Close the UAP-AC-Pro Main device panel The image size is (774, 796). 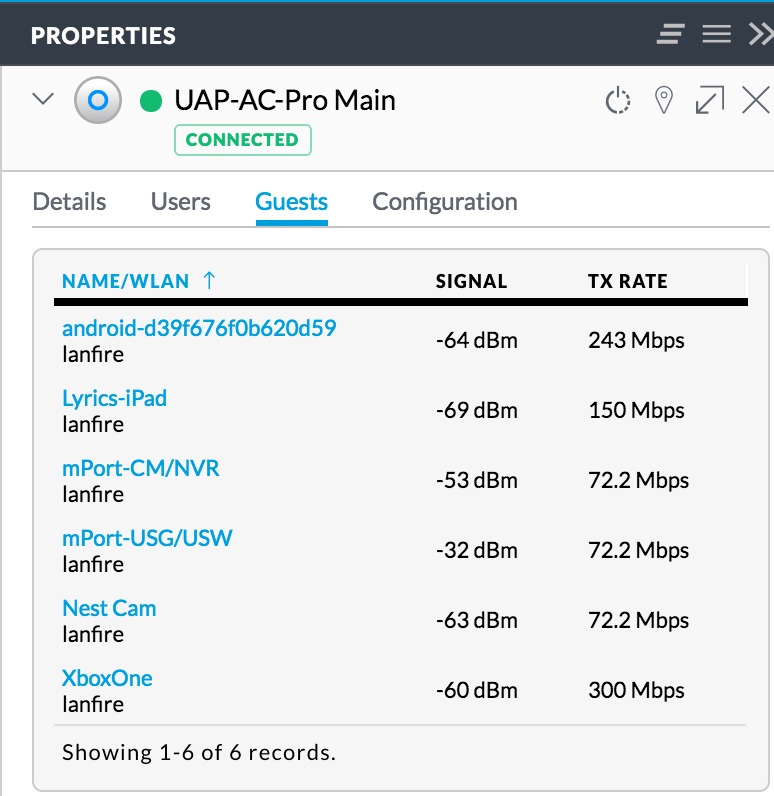[x=755, y=100]
